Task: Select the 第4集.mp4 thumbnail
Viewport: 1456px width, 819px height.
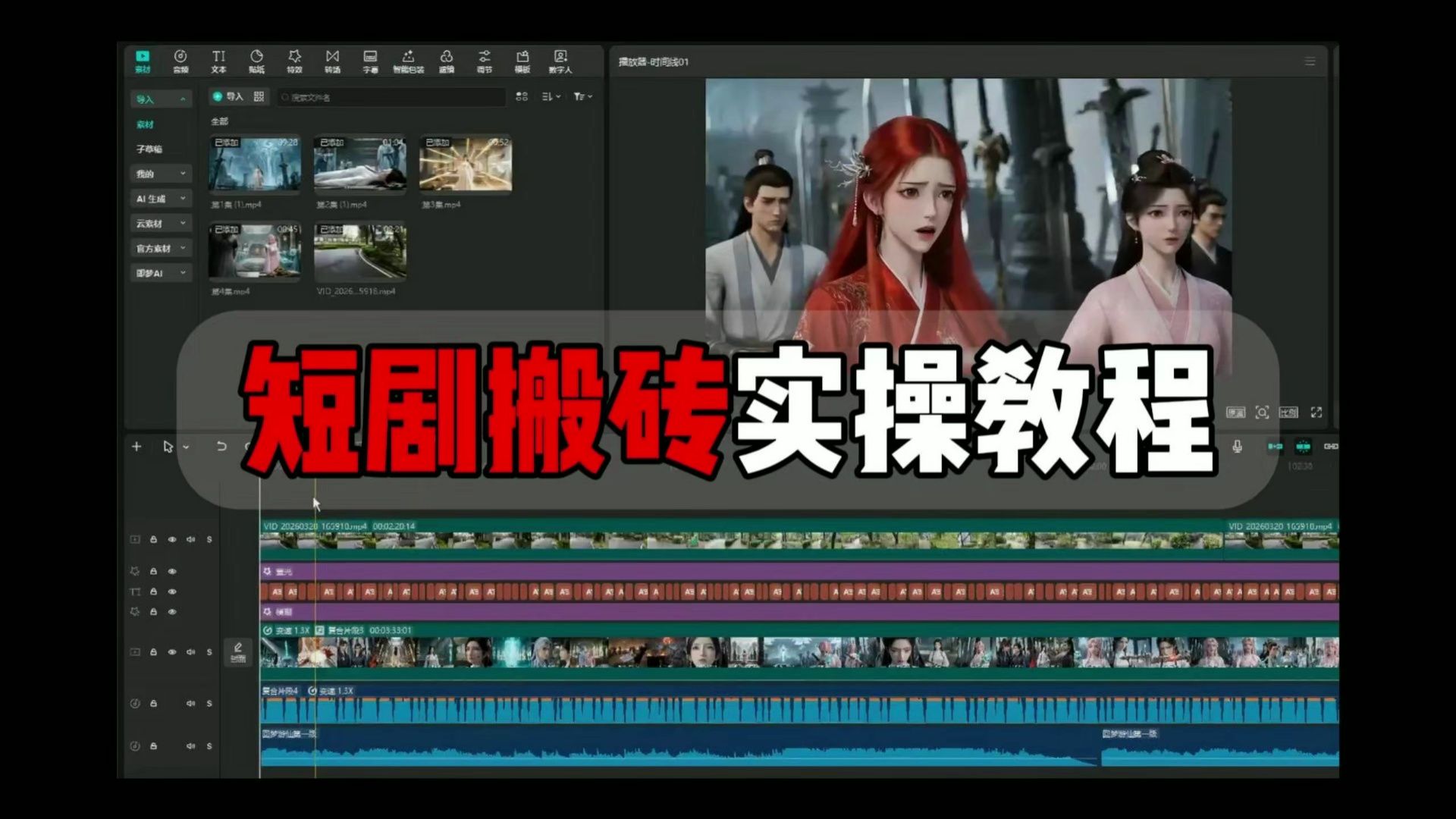Action: [255, 250]
